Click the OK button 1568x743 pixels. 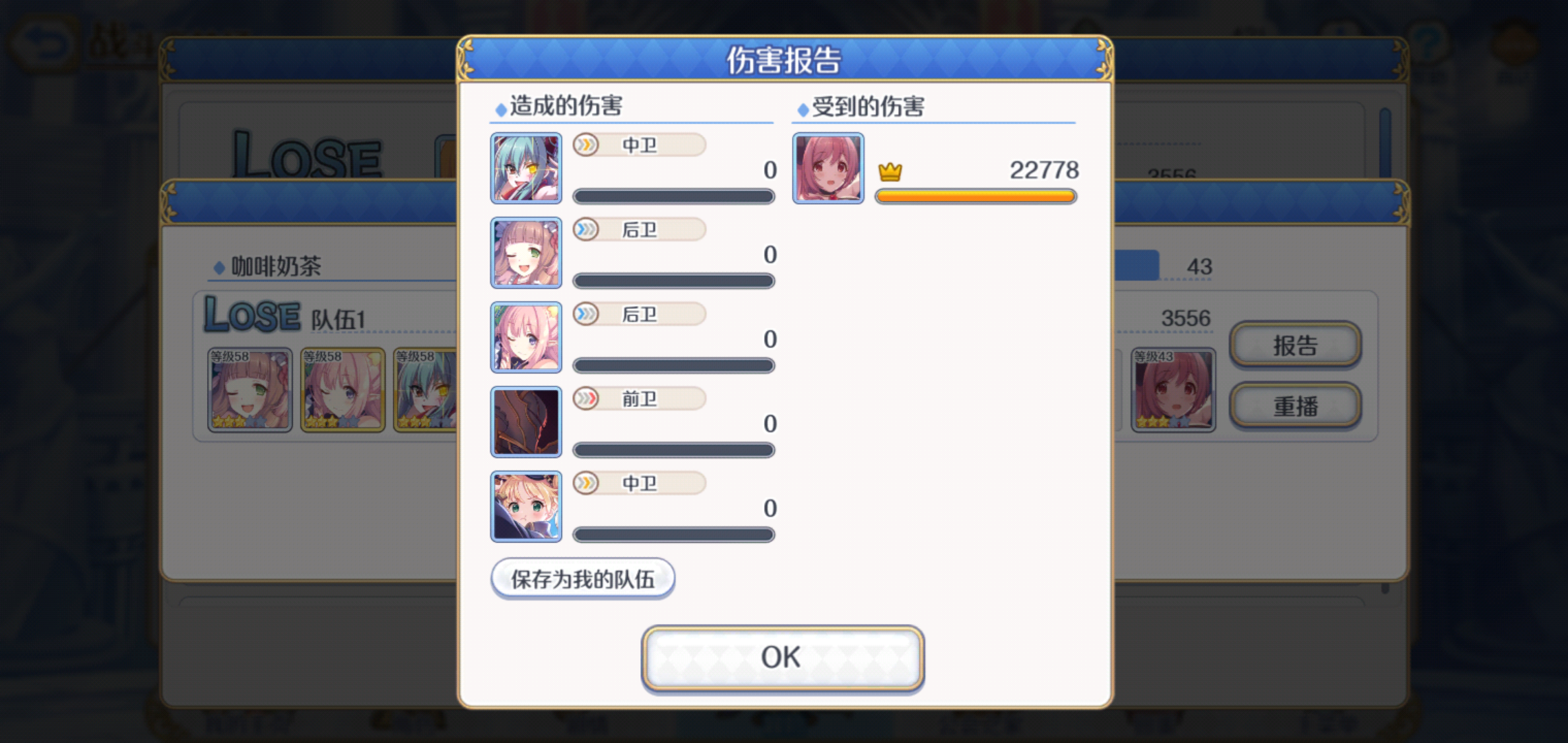tap(783, 658)
